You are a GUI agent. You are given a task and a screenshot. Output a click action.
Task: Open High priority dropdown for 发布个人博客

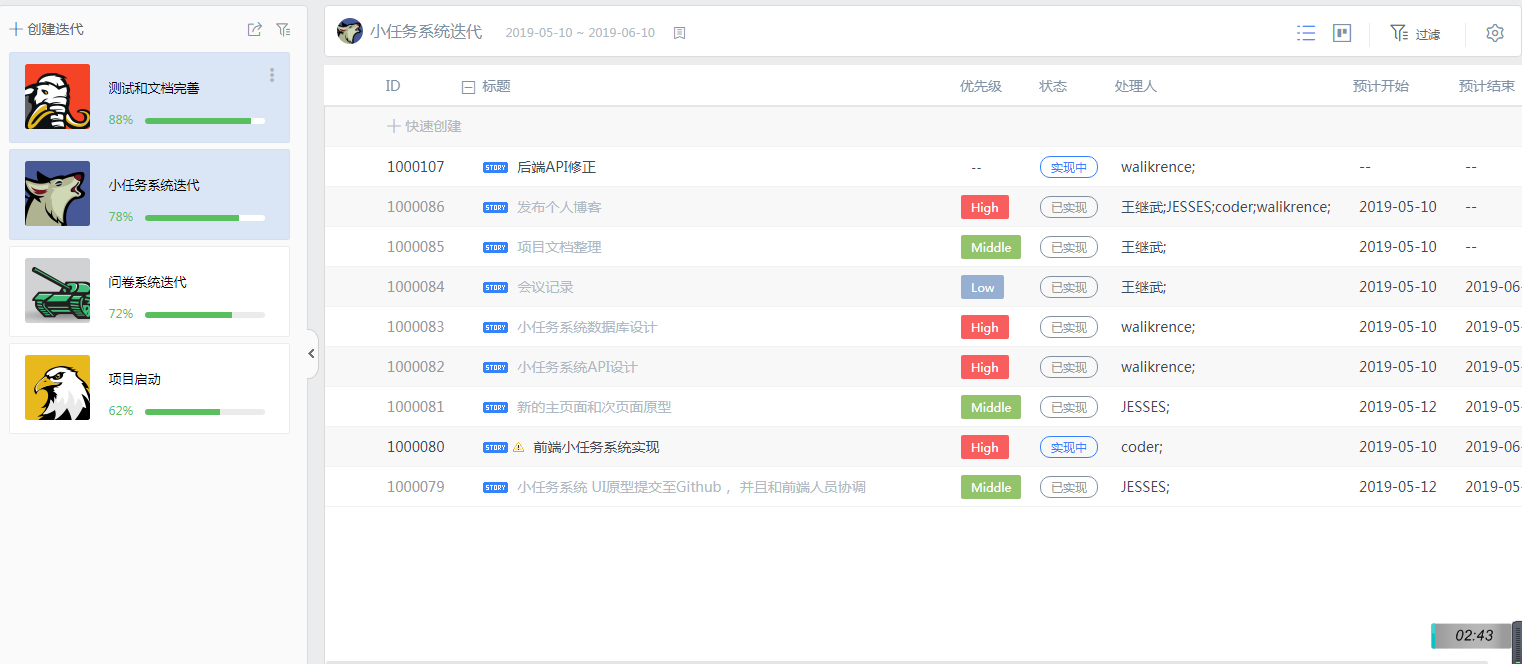tap(984, 207)
